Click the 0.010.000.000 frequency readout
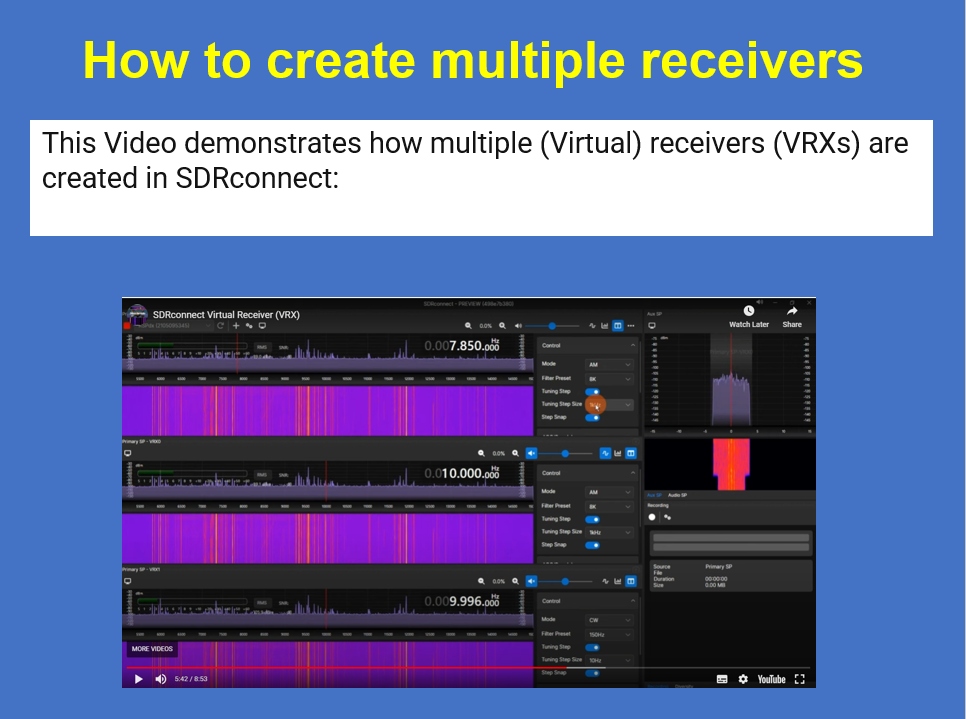Viewport: 966px width, 719px height. point(462,473)
